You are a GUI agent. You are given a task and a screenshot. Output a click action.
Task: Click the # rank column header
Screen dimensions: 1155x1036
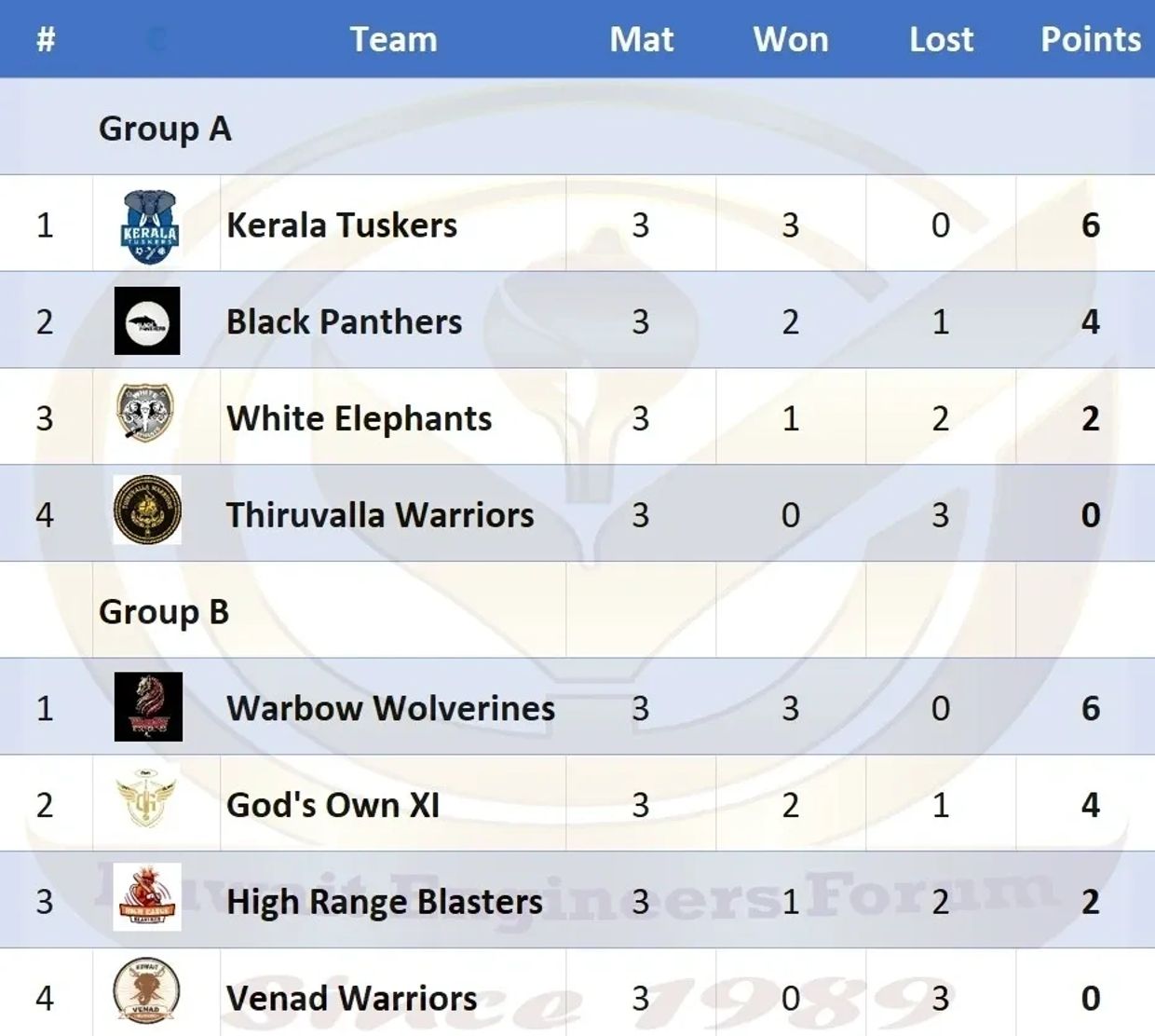coord(46,39)
